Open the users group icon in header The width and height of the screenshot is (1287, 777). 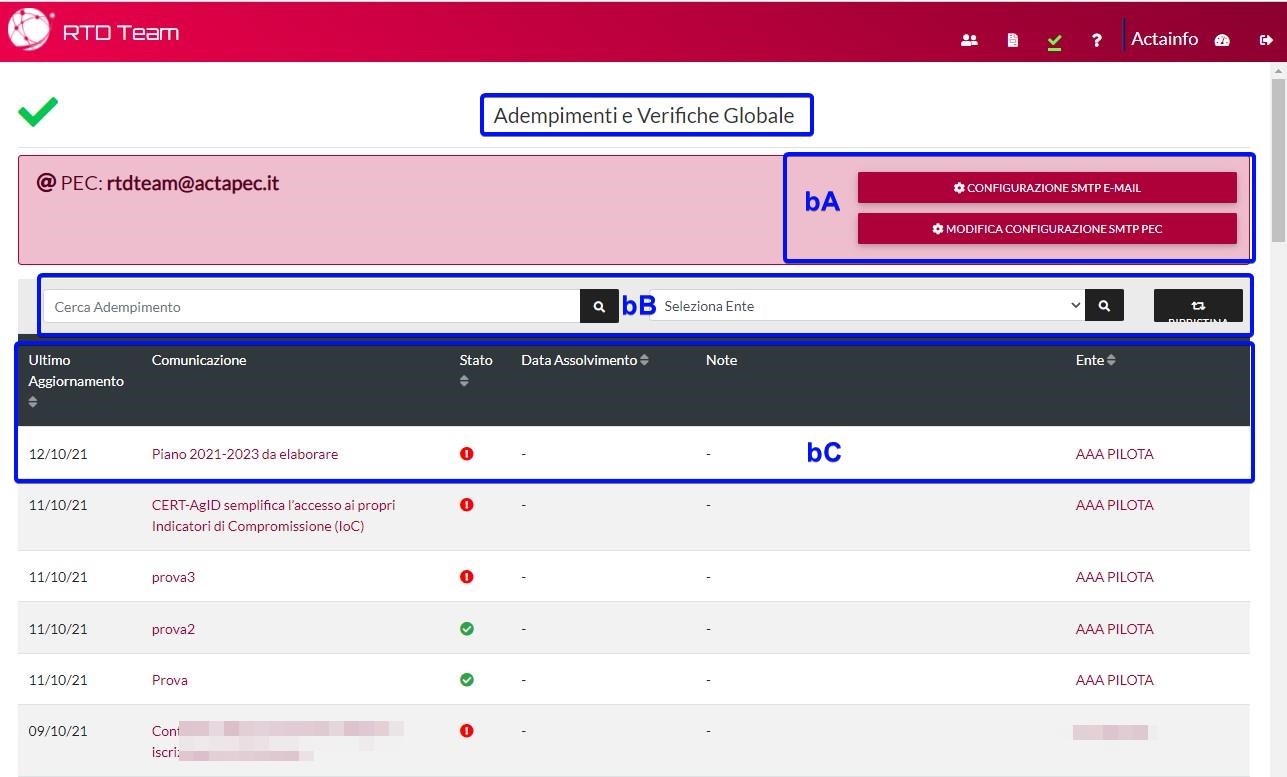pyautogui.click(x=968, y=41)
